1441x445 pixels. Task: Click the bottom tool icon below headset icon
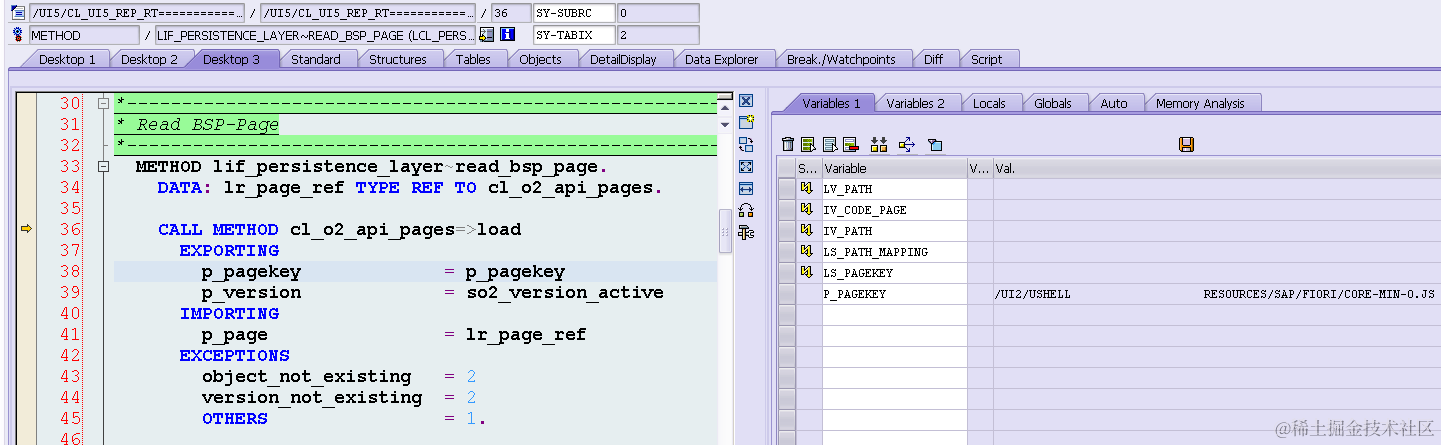[x=745, y=232]
